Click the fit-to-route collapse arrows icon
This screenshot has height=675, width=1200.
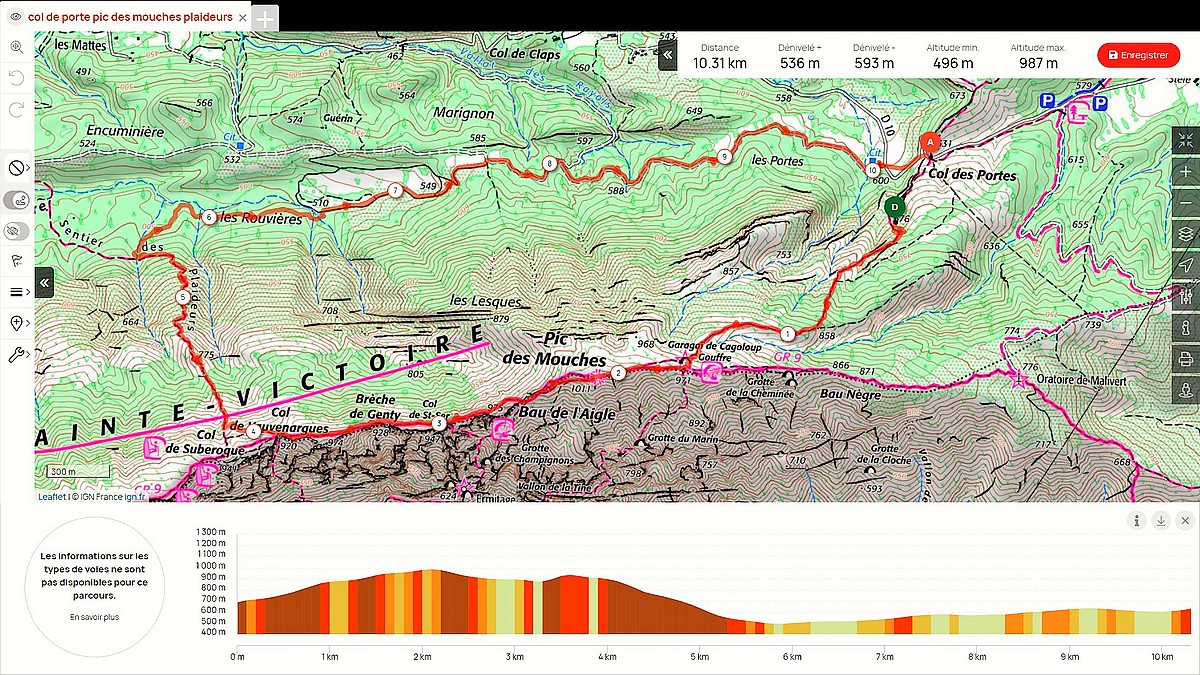pos(1186,140)
